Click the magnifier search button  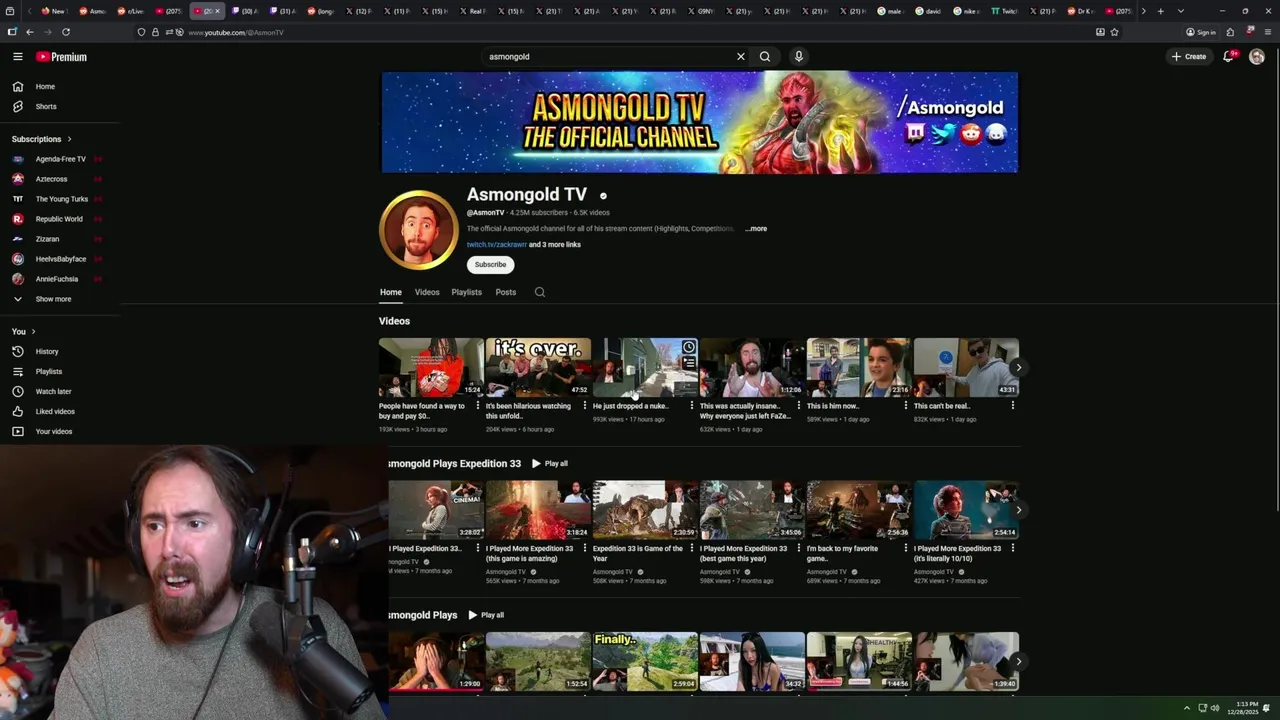click(x=765, y=57)
